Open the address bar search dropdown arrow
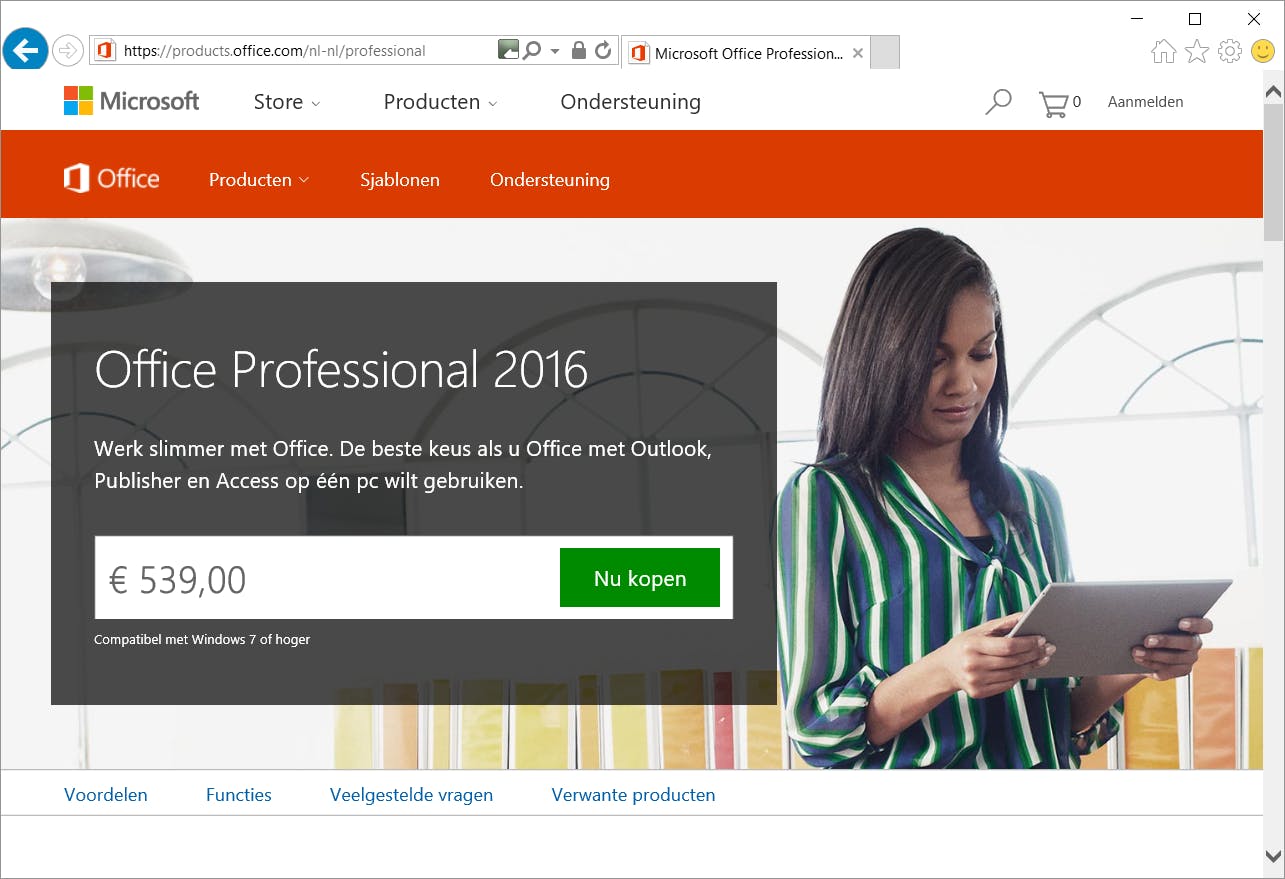 (555, 51)
